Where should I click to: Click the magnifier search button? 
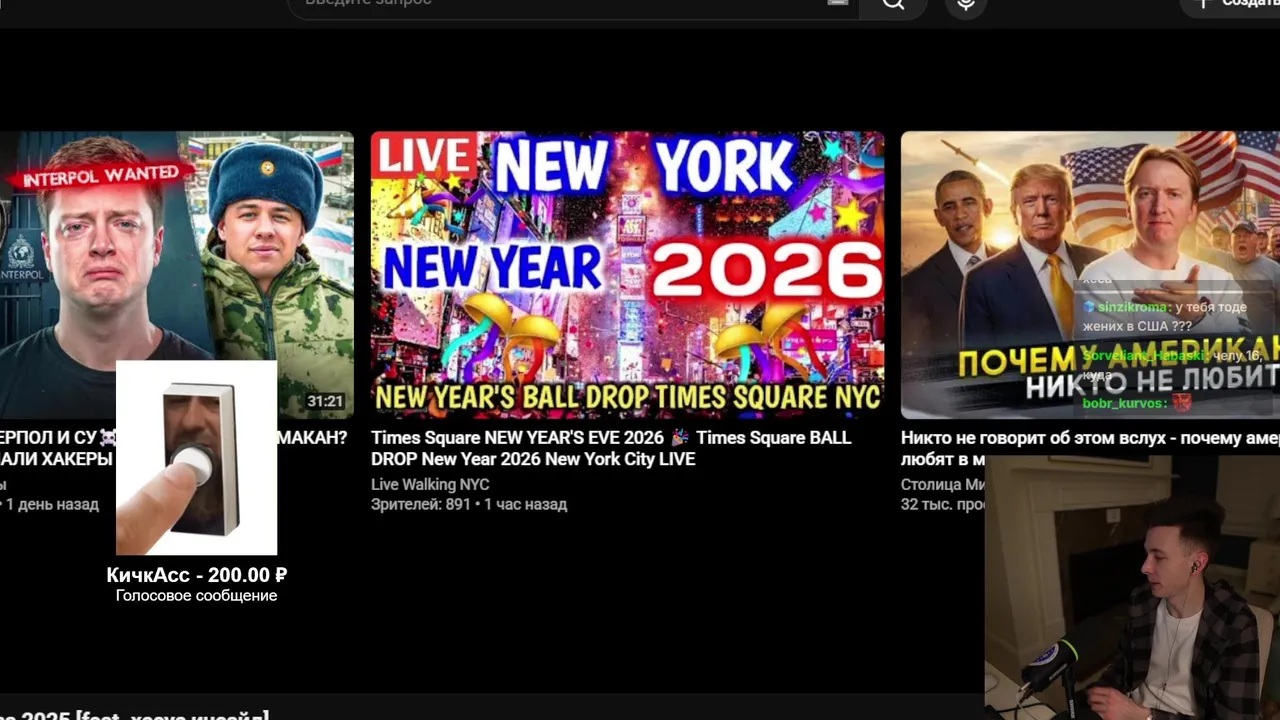[x=893, y=5]
